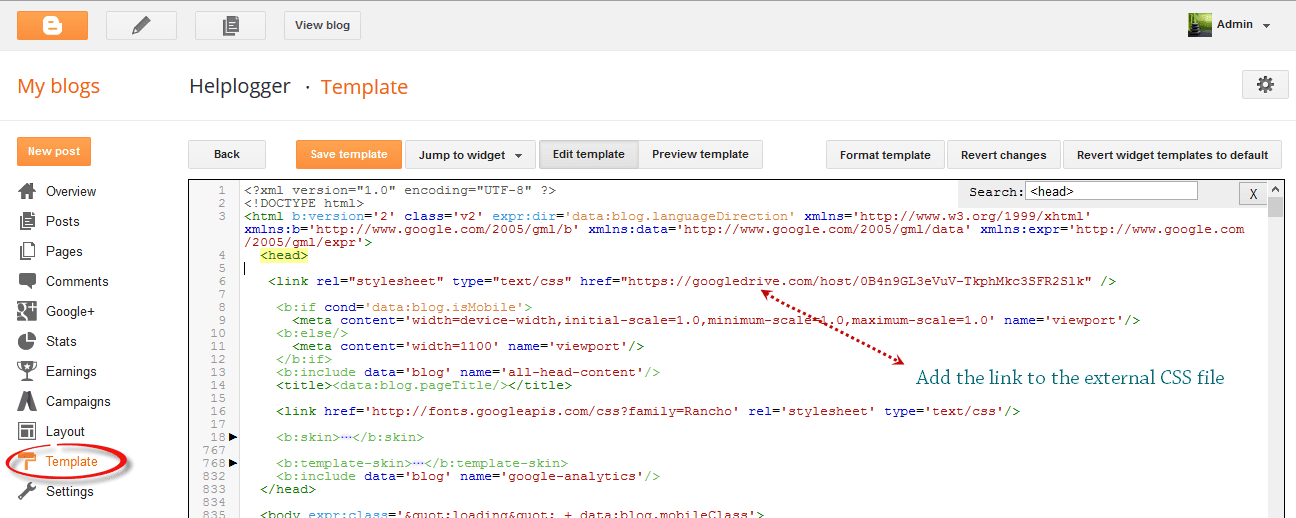The height and width of the screenshot is (518, 1296).
Task: Click the closing </head> tag line
Action: click(288, 489)
